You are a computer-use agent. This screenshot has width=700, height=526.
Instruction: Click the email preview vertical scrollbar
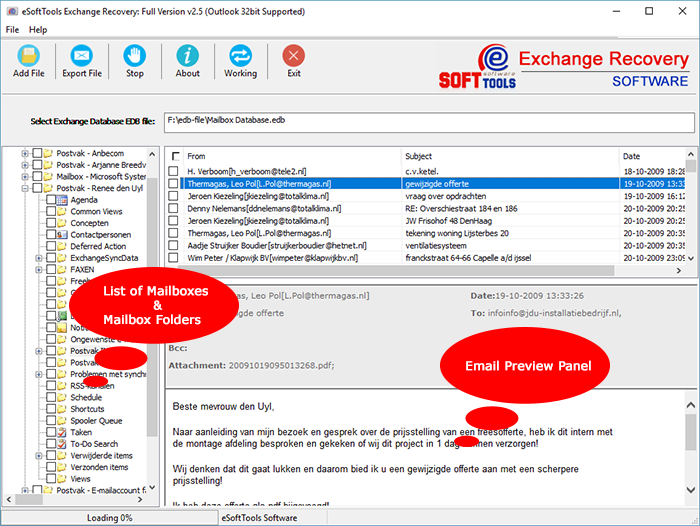691,450
